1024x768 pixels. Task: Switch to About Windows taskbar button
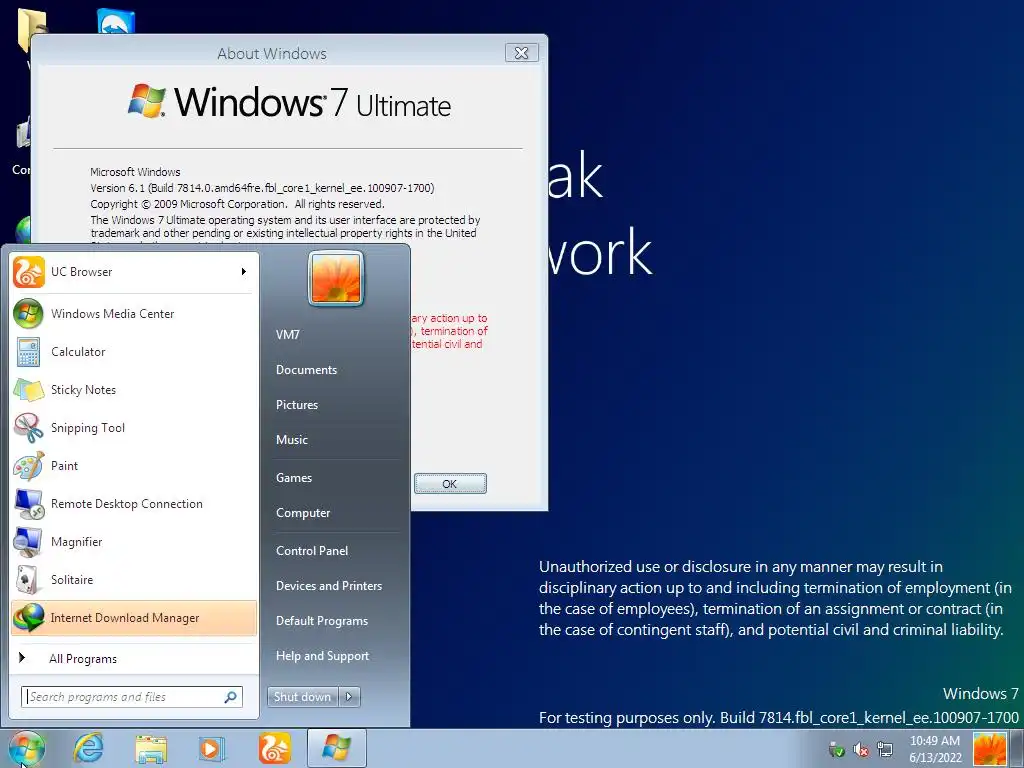tap(336, 748)
